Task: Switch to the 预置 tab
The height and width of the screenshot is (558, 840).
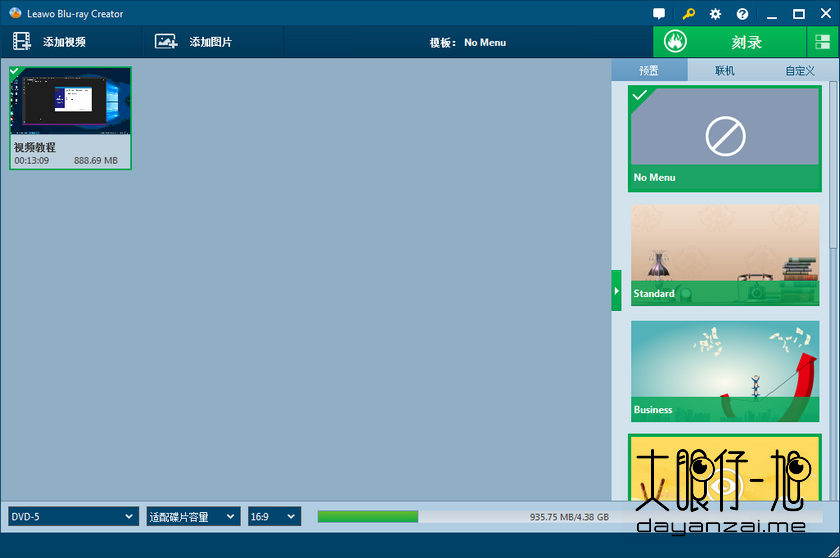Action: point(649,70)
